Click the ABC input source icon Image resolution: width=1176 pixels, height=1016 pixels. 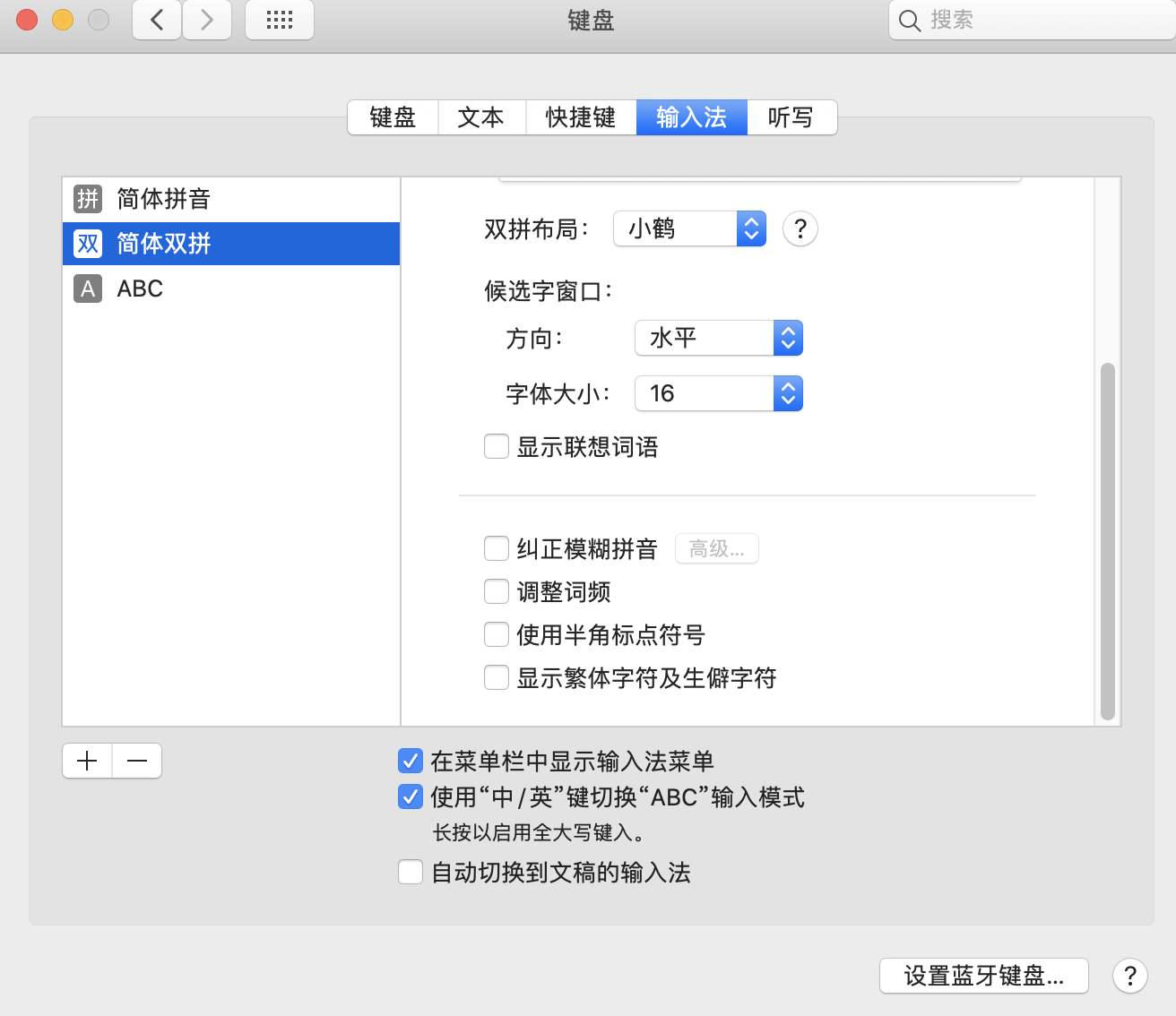pos(88,288)
